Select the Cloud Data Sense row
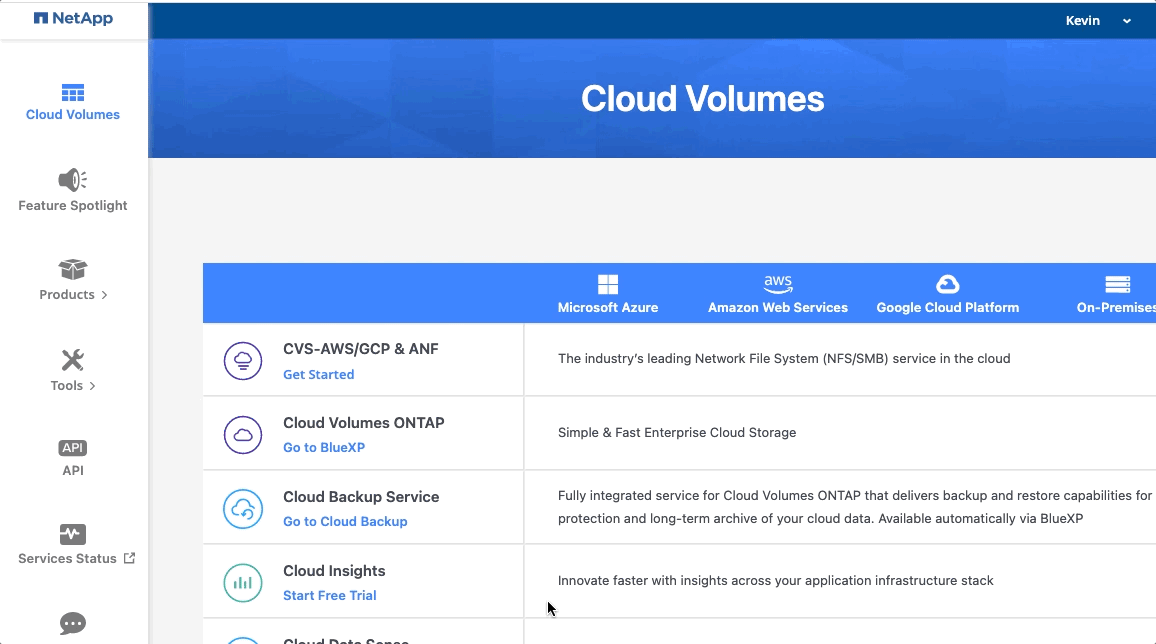1156x644 pixels. point(347,638)
